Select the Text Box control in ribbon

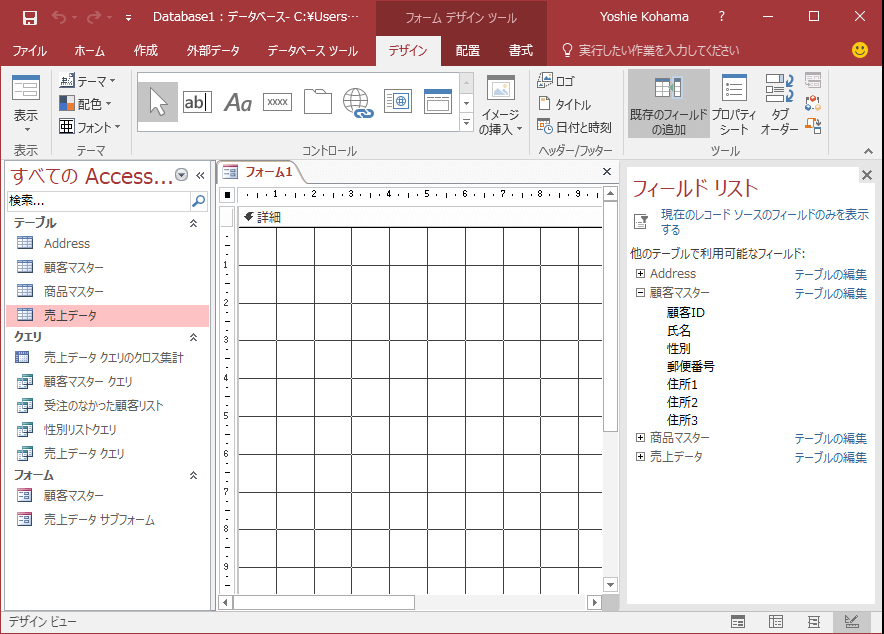click(x=197, y=101)
